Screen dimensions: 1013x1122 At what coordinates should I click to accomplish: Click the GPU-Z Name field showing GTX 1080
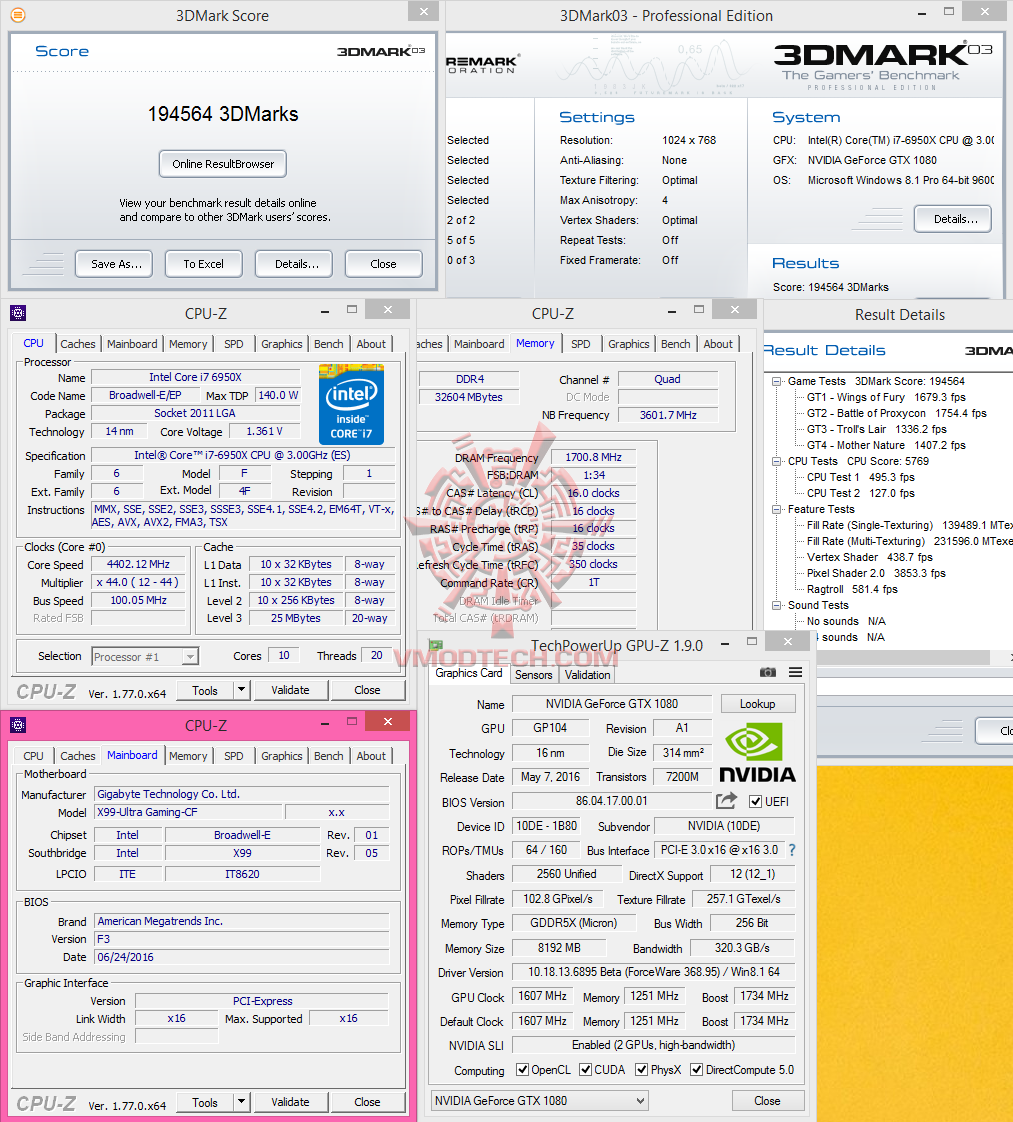pyautogui.click(x=612, y=704)
